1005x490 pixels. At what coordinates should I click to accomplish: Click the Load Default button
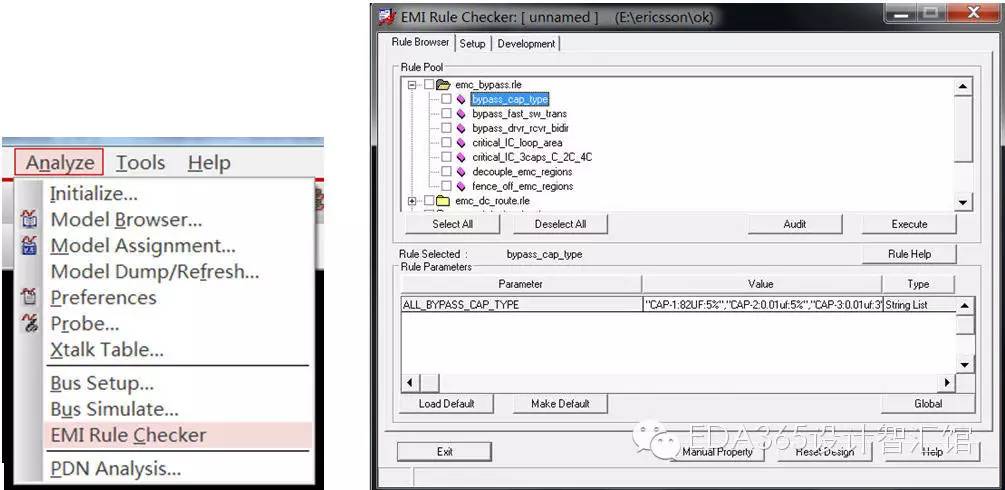[x=446, y=404]
